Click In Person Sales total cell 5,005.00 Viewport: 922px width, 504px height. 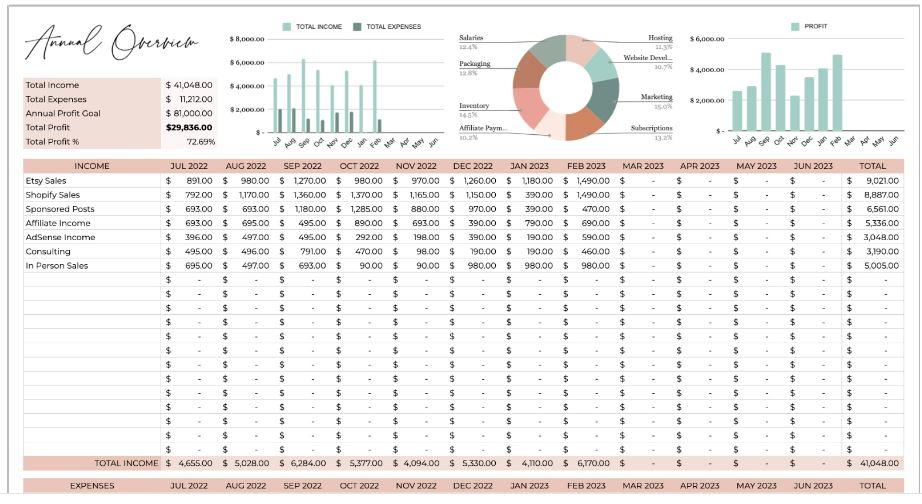click(x=873, y=266)
